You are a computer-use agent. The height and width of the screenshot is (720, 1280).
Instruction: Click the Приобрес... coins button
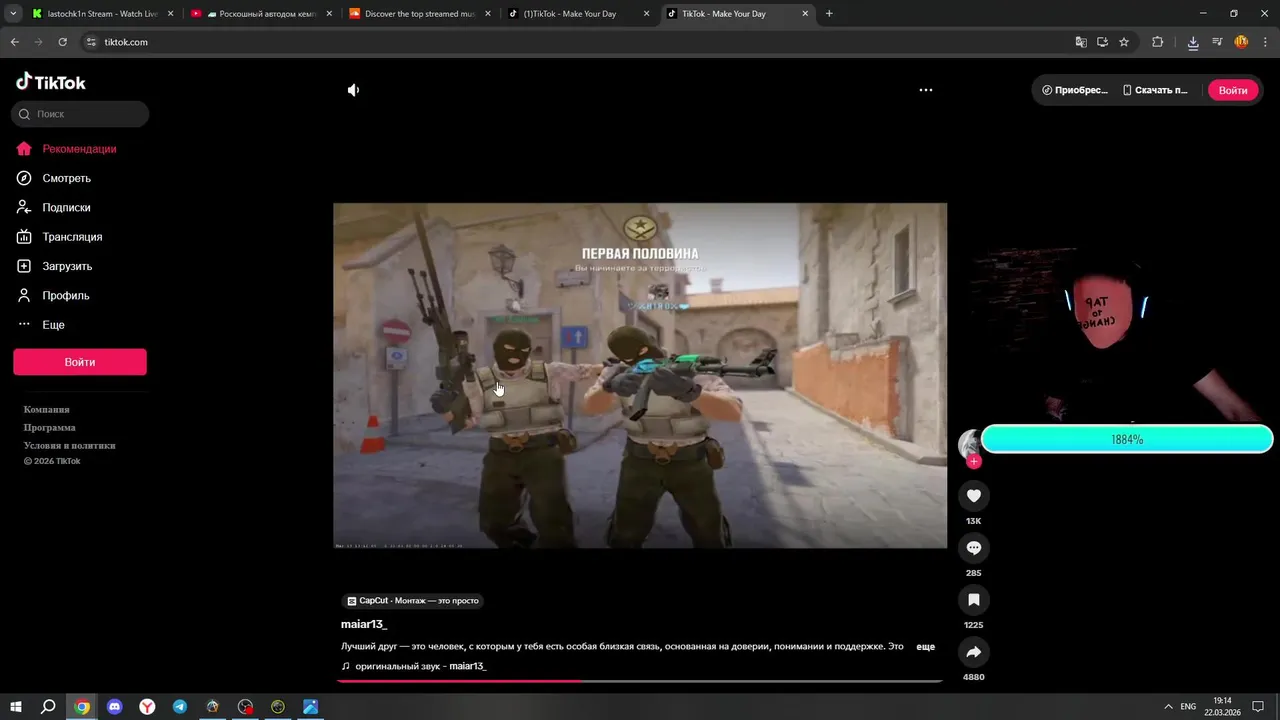(1074, 90)
